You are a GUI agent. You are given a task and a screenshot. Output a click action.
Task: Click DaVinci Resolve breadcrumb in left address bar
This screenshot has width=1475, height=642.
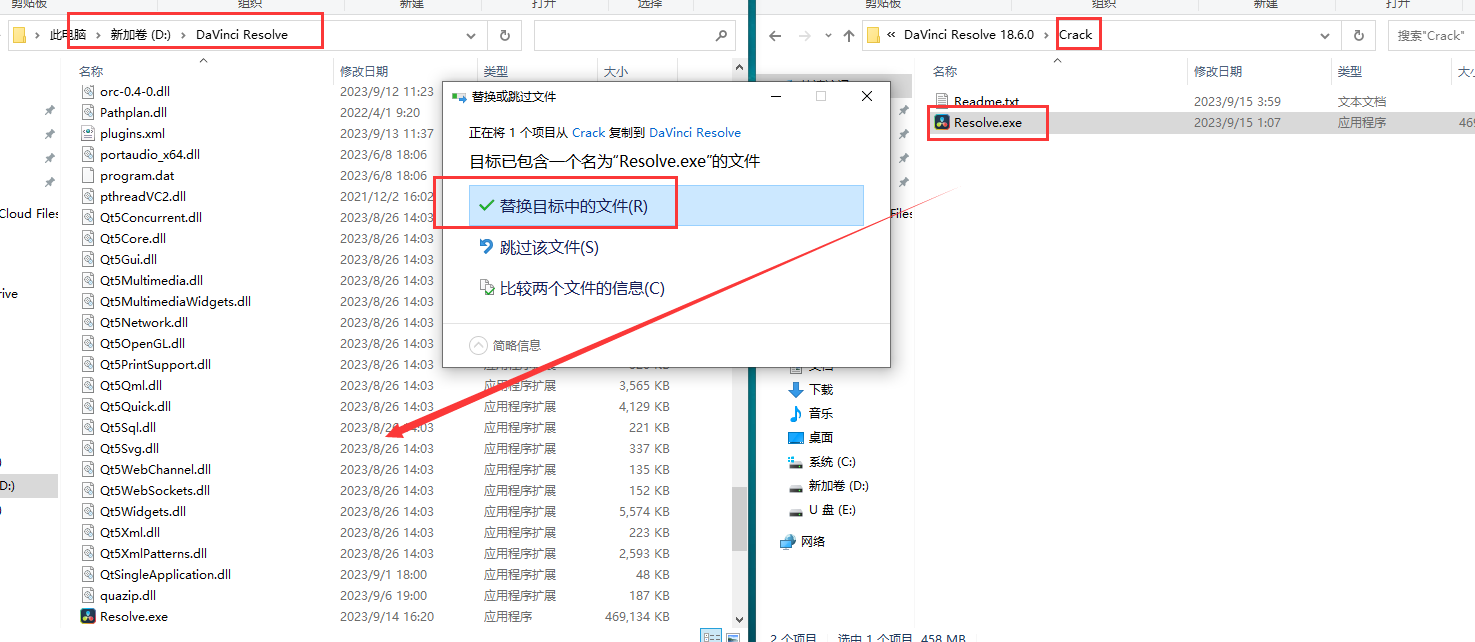tap(242, 35)
